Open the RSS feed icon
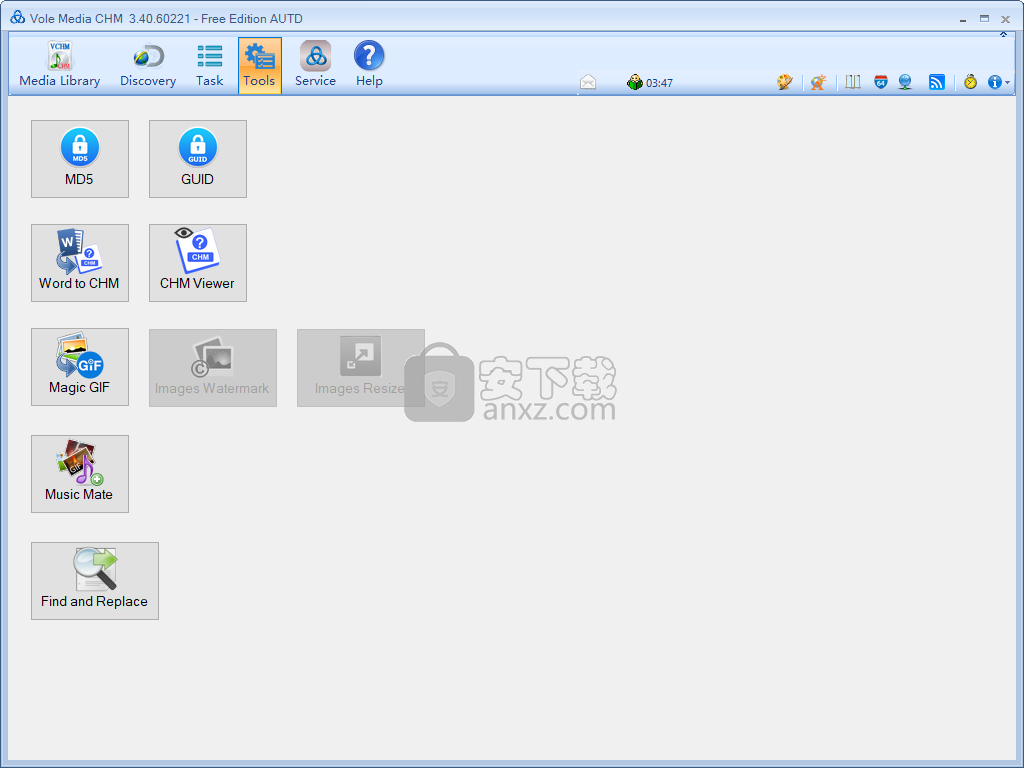Viewport: 1024px width, 768px height. click(x=936, y=82)
